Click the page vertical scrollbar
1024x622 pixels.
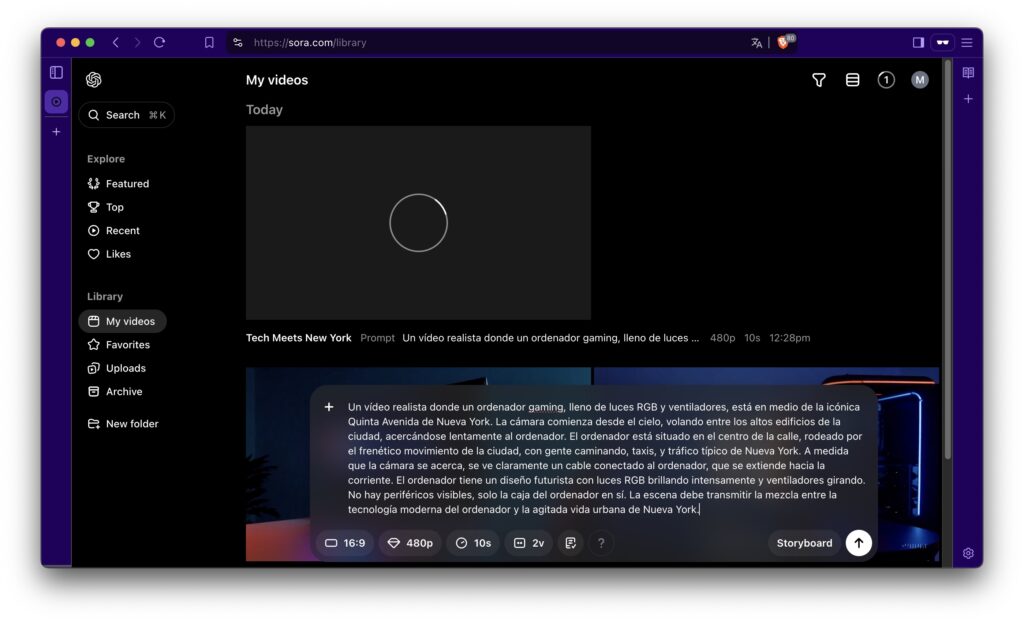[947, 259]
